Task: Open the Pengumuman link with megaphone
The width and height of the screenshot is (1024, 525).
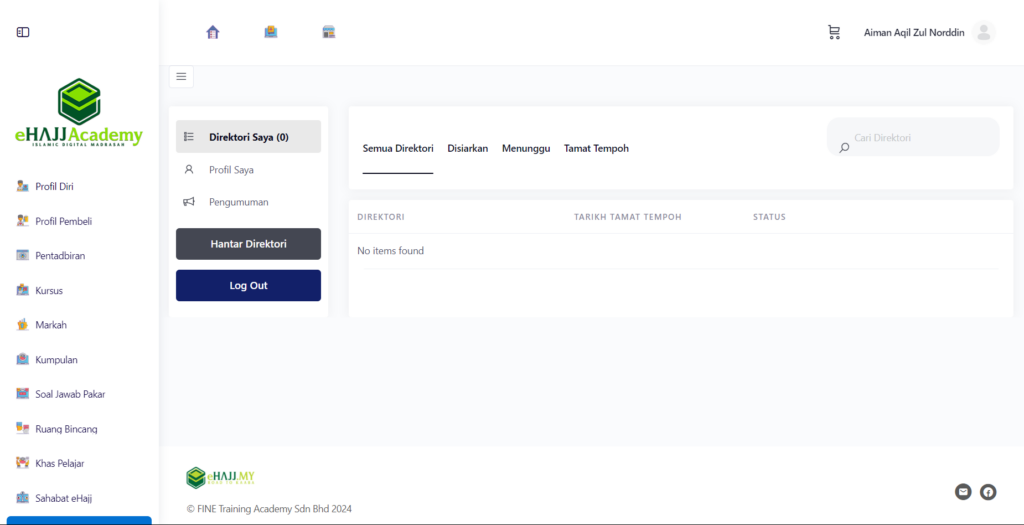Action: 238,202
